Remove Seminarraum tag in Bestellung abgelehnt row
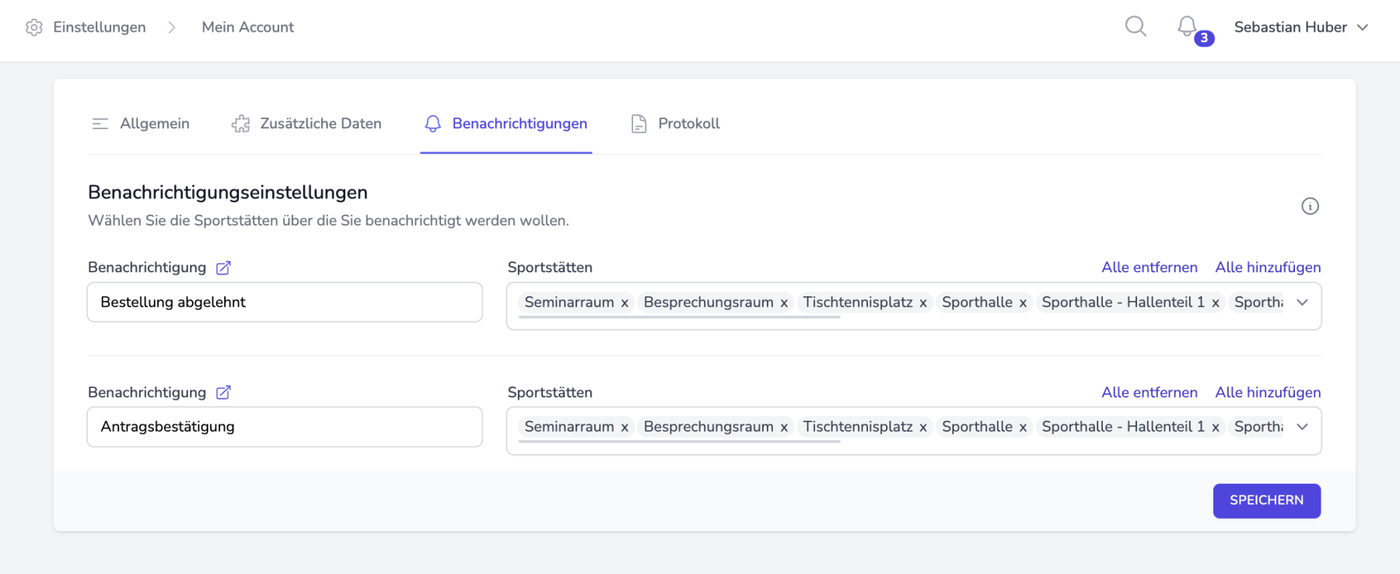This screenshot has height=574, width=1400. (x=625, y=303)
